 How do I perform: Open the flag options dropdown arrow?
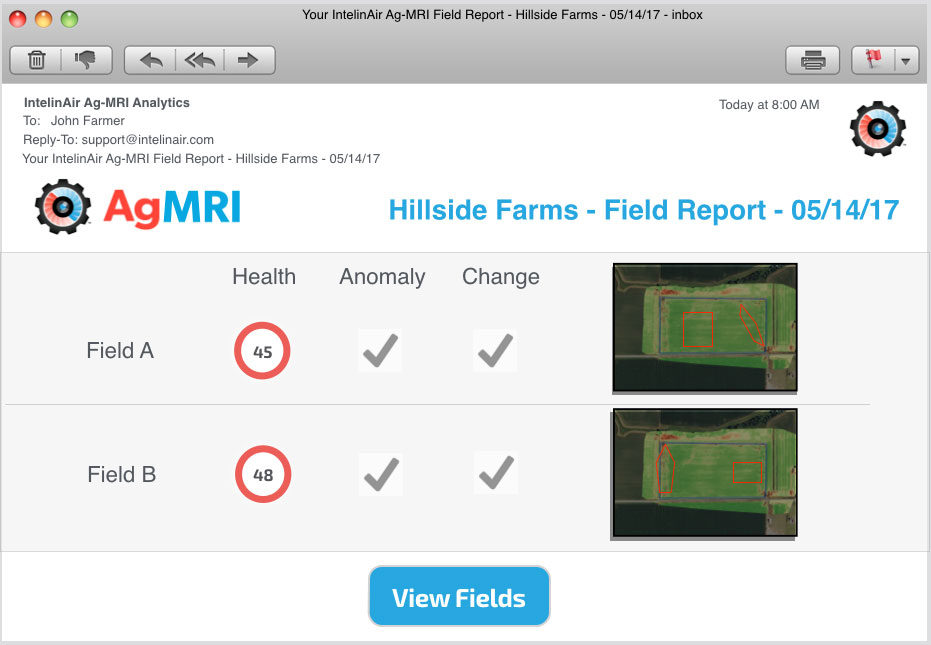906,61
